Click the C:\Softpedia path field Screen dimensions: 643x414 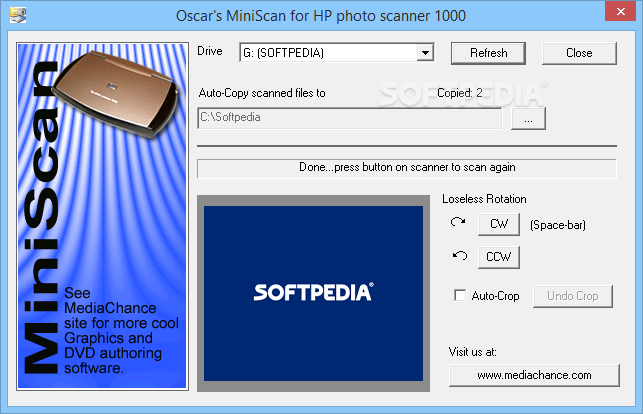(x=349, y=118)
